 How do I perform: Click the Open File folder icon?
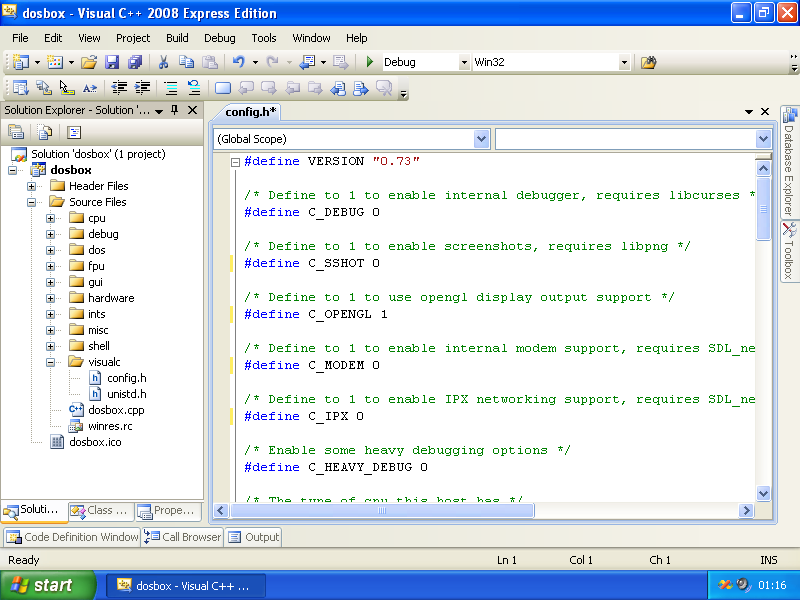(89, 62)
